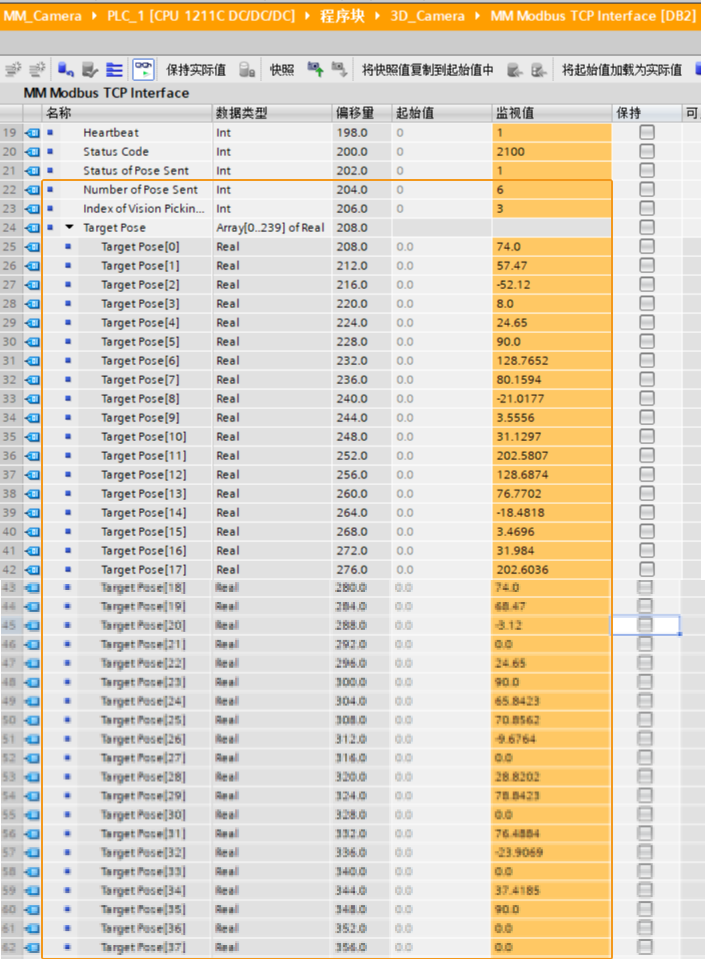Click the edit/download block toolbar icon

90,70
